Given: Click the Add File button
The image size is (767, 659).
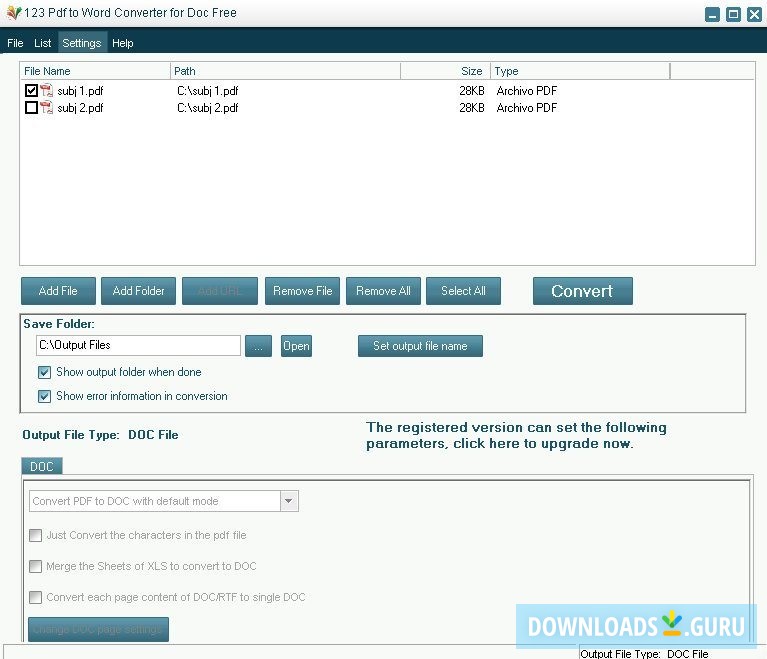Looking at the screenshot, I should click(58, 291).
